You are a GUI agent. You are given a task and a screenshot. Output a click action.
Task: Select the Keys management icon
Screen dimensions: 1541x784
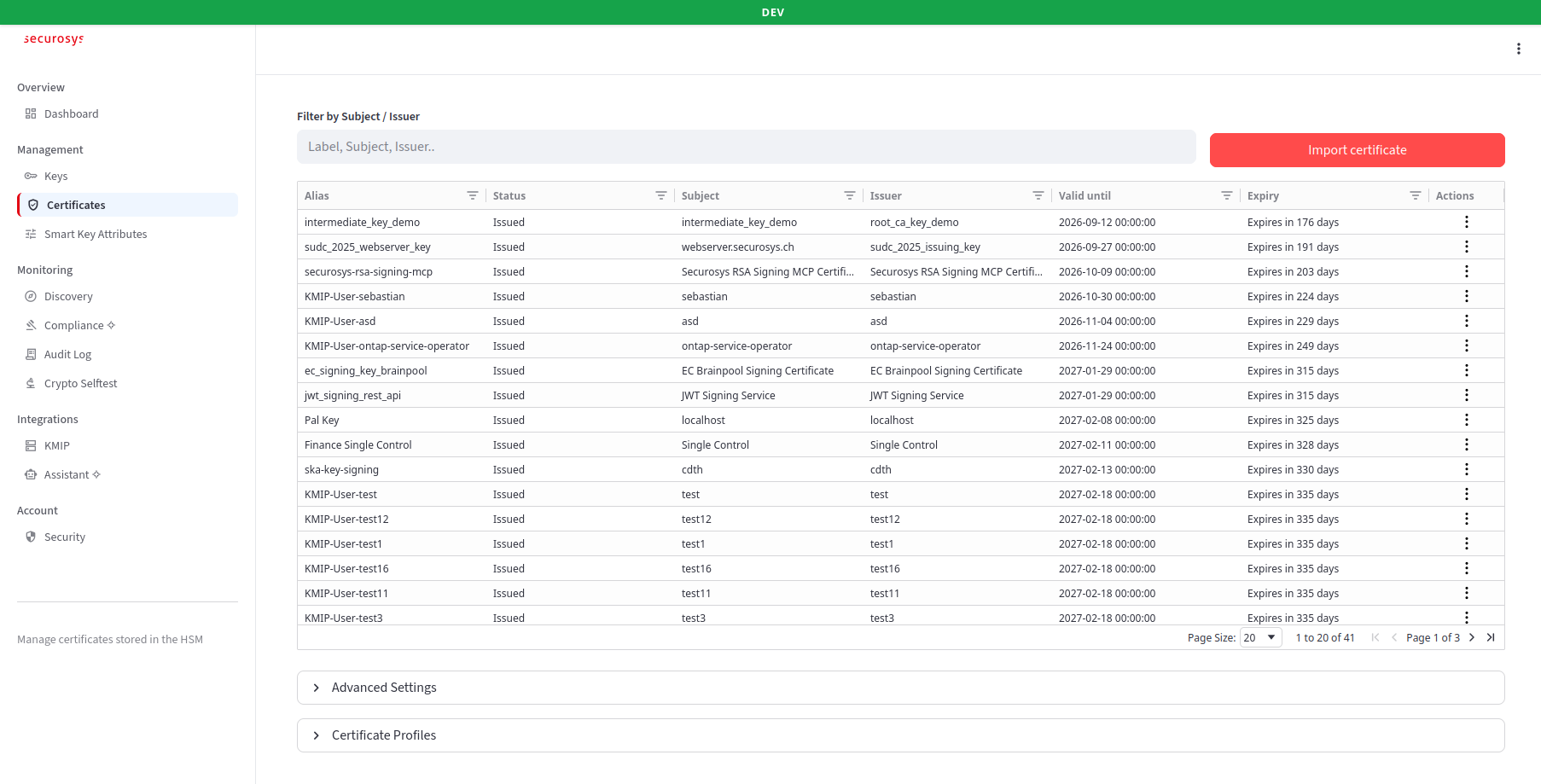coord(32,176)
